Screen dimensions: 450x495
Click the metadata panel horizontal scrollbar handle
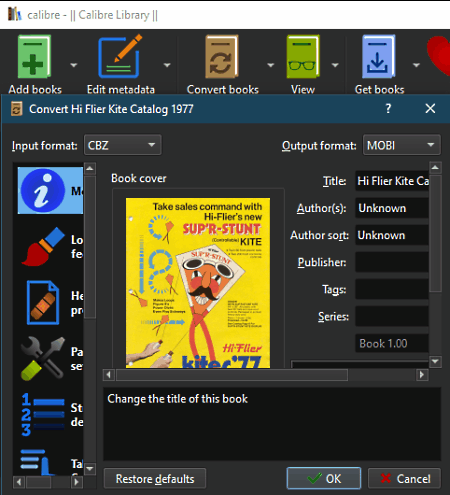coord(232,375)
